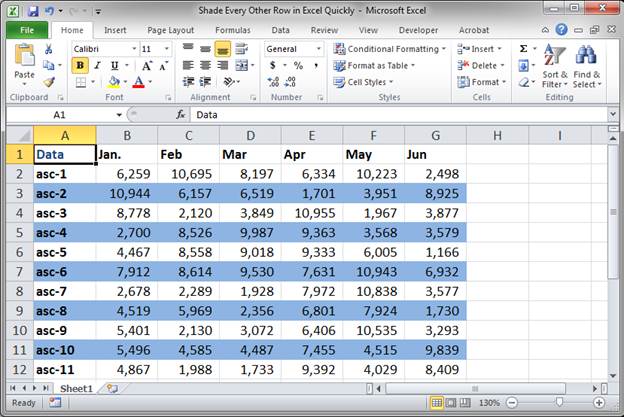Align text left

[x=188, y=65]
